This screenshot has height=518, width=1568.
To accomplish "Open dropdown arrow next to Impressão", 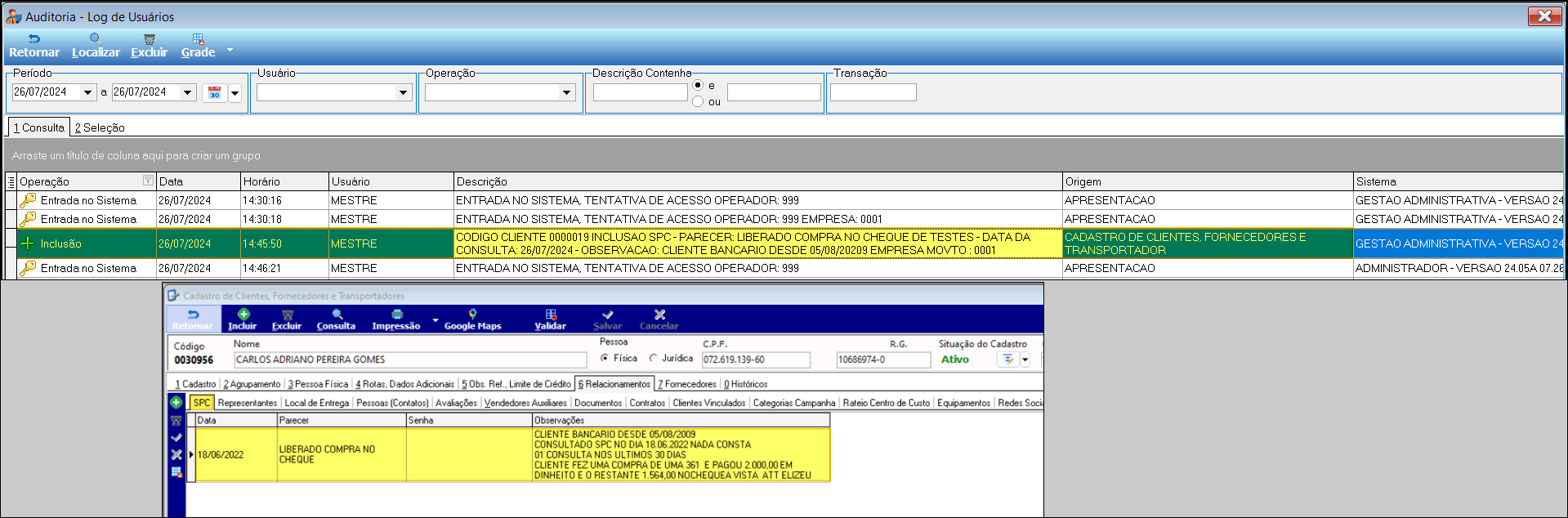I will click(x=435, y=320).
